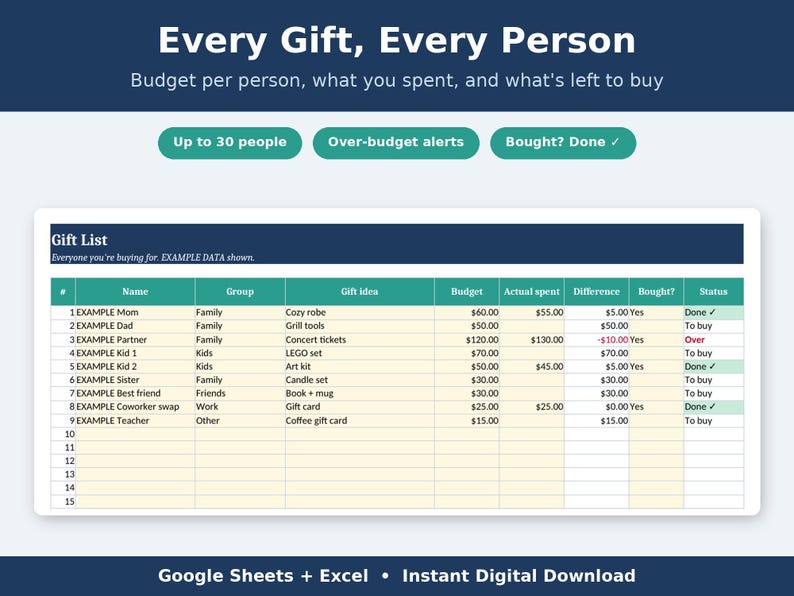Viewport: 794px width, 596px height.
Task: Click the red -$10.00 difference cell
Action: (x=597, y=340)
